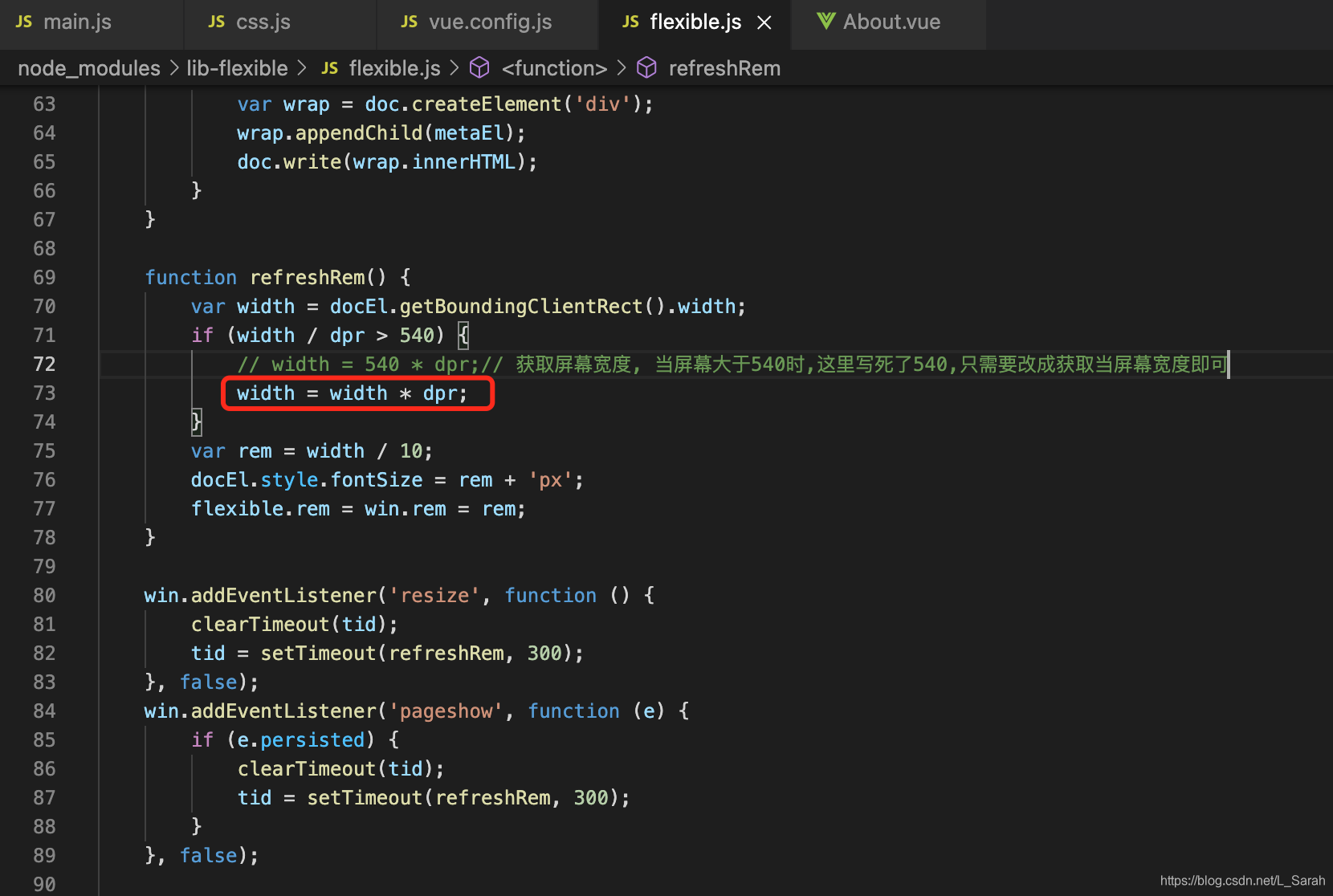The height and width of the screenshot is (896, 1333).
Task: Click the JS icon on css.js tab
Action: [x=217, y=22]
